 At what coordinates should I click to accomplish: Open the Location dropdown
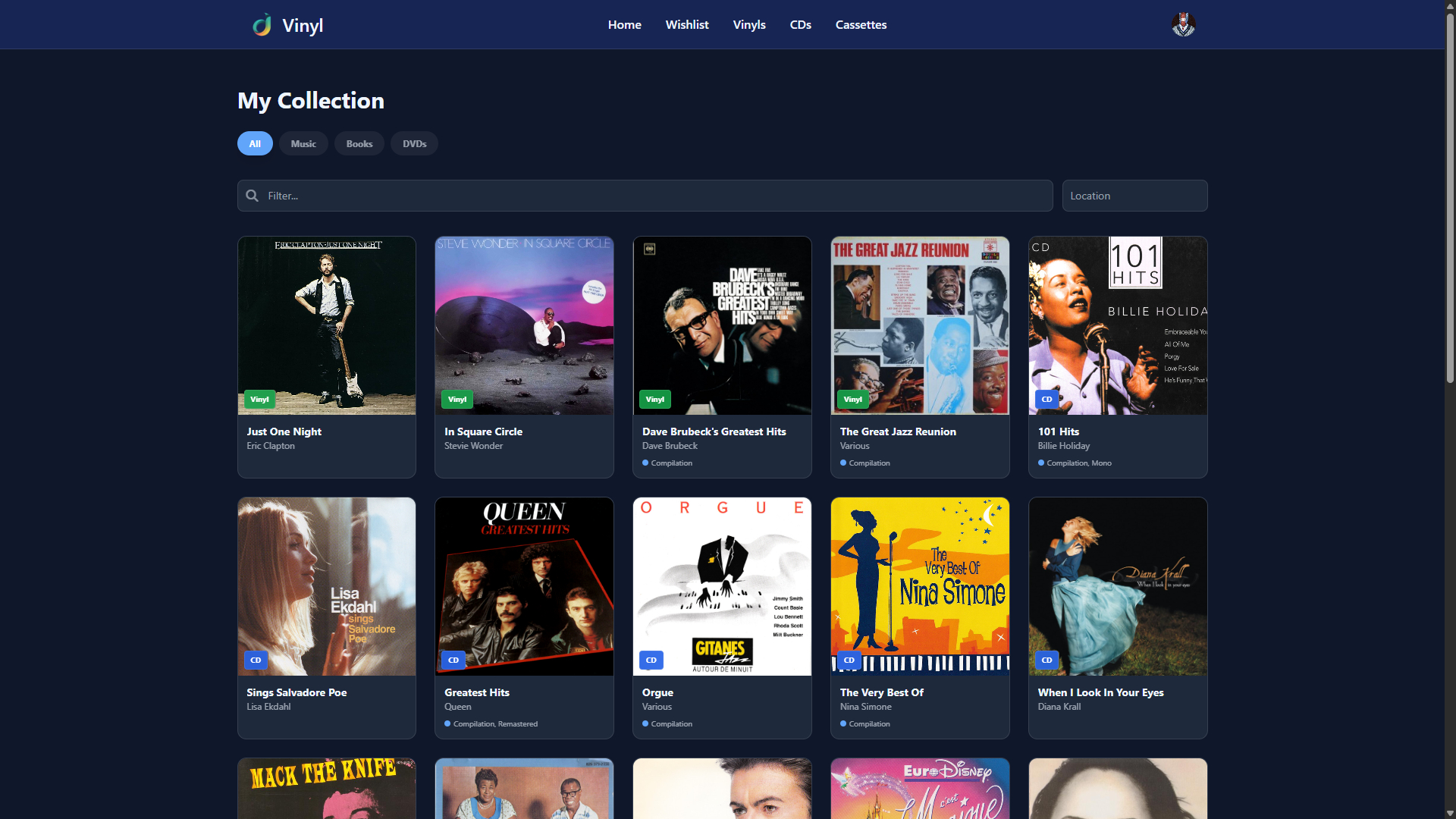click(x=1134, y=196)
